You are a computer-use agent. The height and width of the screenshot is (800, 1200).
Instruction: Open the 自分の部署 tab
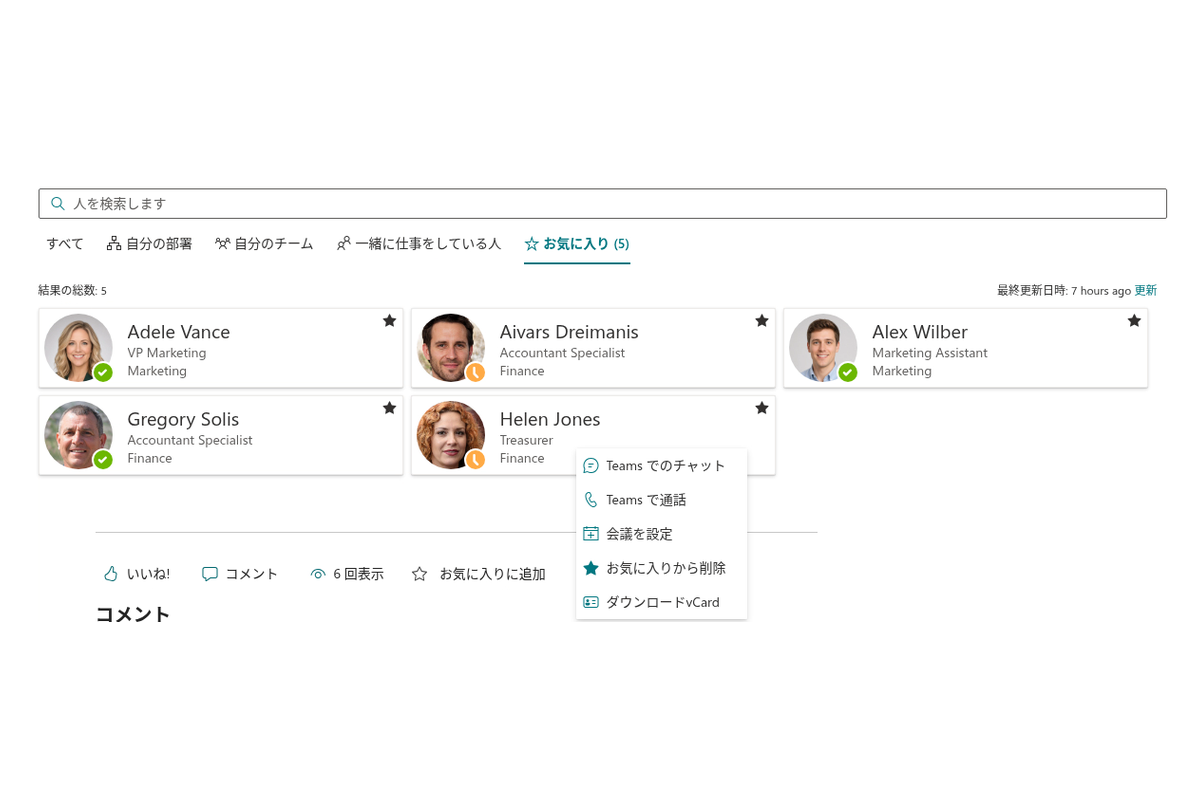tap(149, 243)
